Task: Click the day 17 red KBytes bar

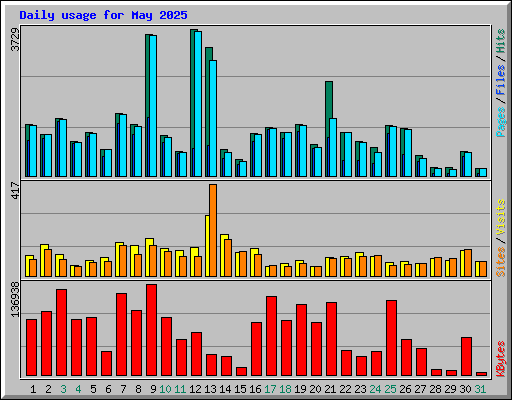Action: tap(271, 336)
